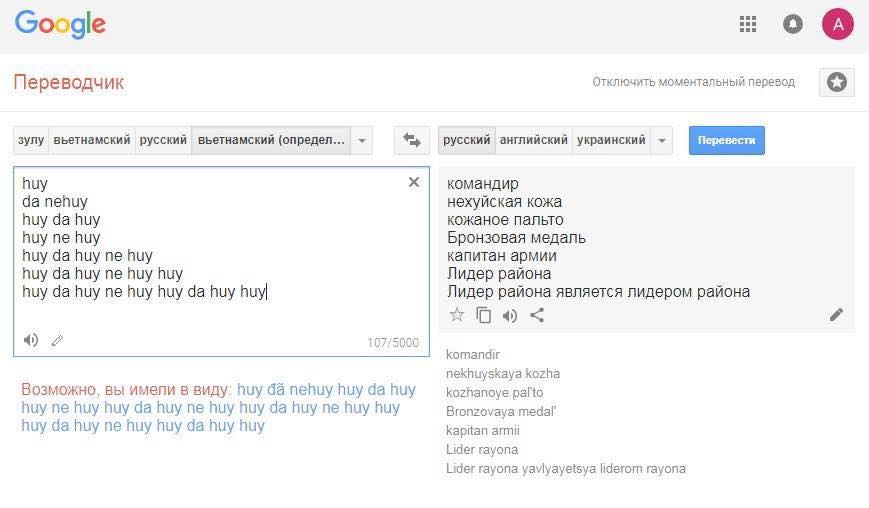Click transliteration 'komandir'
Screen dimensions: 869x508
(473, 355)
